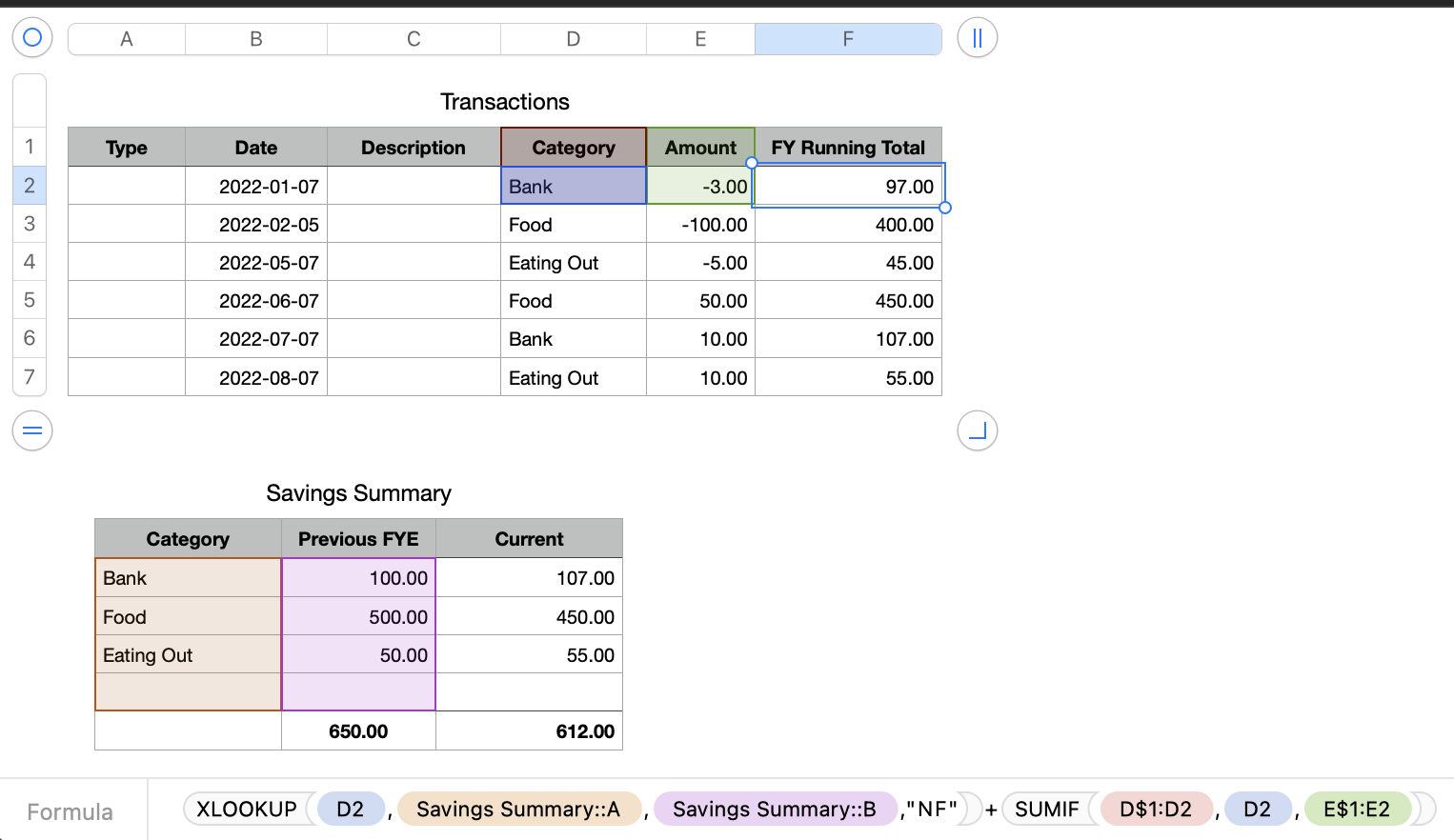Viewport: 1454px width, 840px height.
Task: Select Bank in the Savings Summary table
Action: pos(189,577)
